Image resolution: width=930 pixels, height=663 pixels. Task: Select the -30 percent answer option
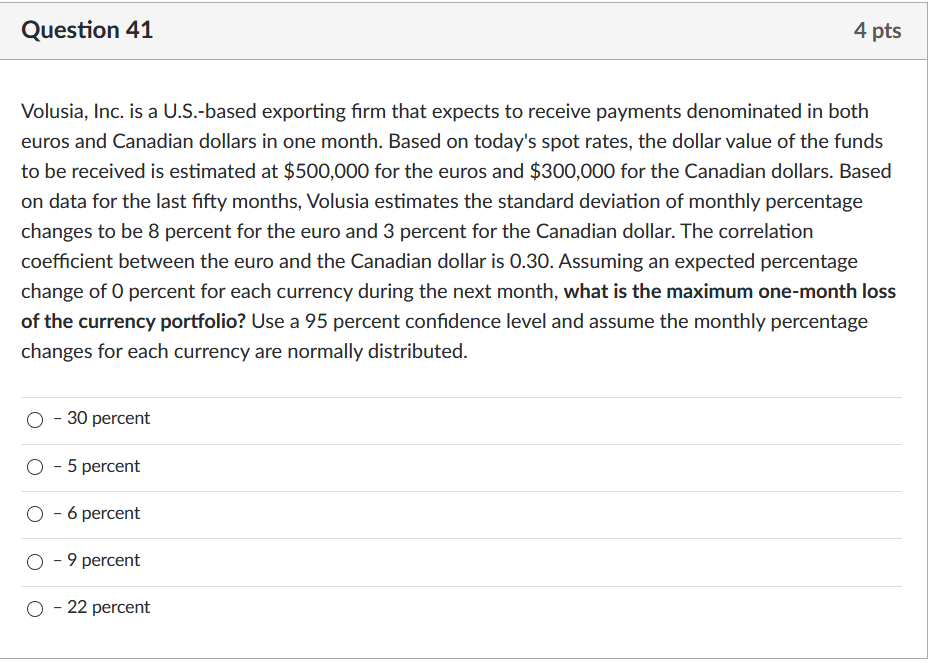[x=34, y=419]
